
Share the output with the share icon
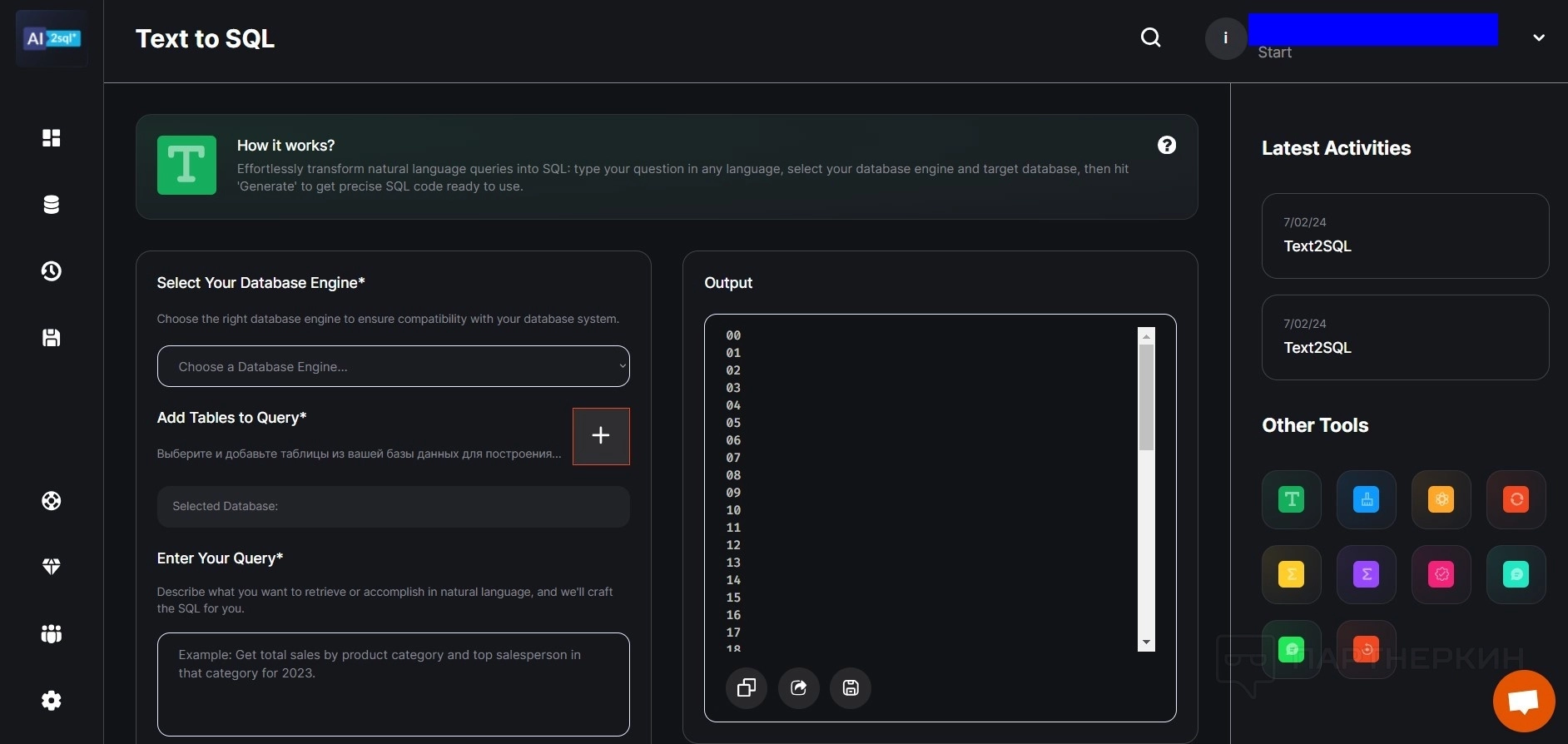click(x=799, y=687)
